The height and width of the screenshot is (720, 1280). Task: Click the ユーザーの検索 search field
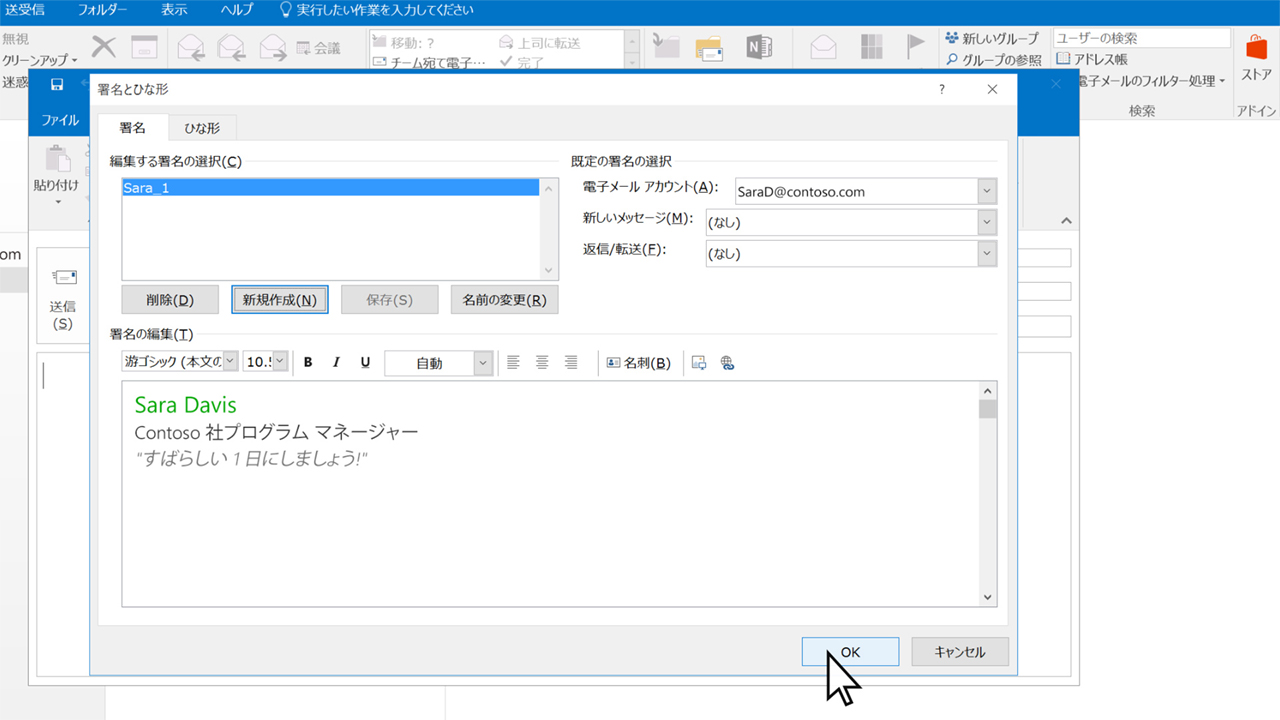pyautogui.click(x=1141, y=38)
